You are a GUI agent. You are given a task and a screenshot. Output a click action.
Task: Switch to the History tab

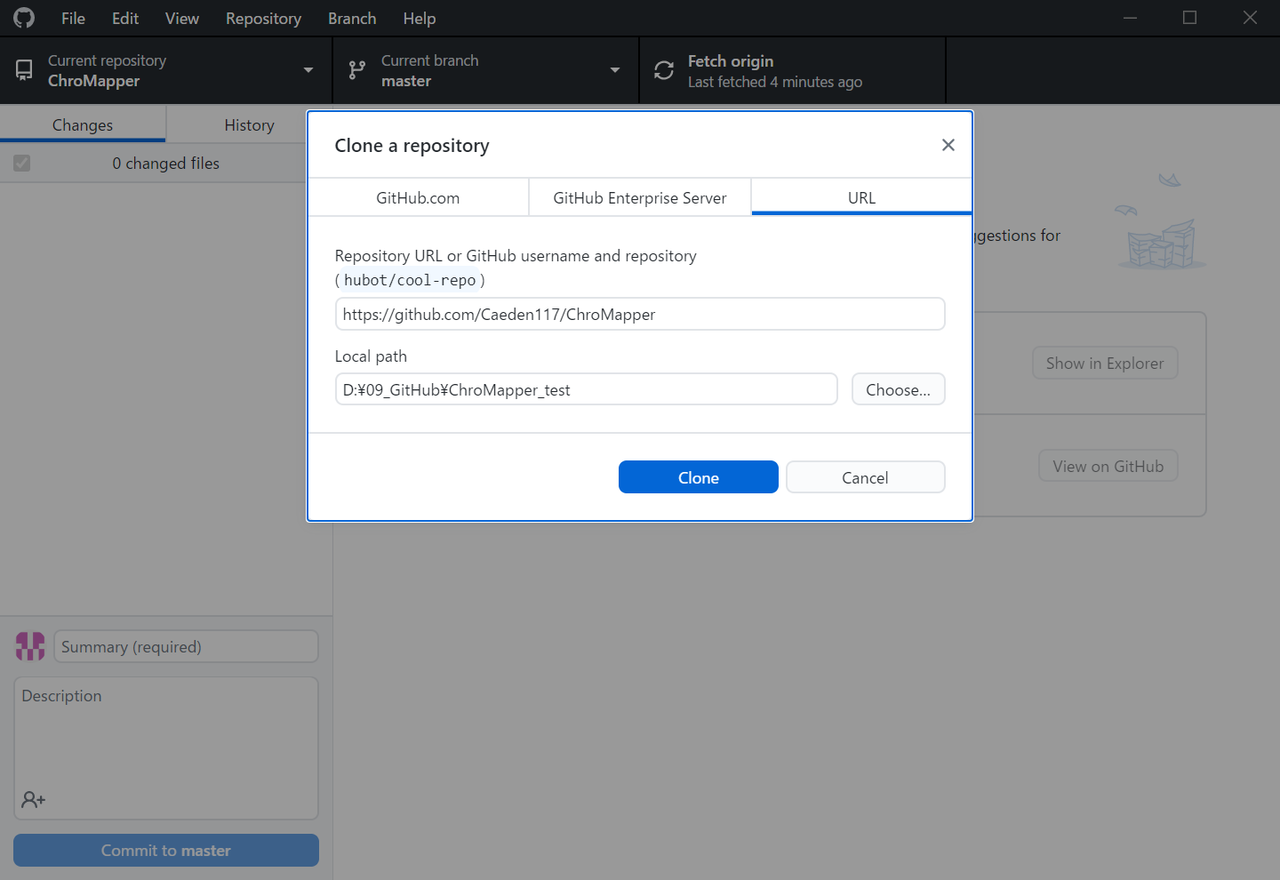click(x=249, y=125)
